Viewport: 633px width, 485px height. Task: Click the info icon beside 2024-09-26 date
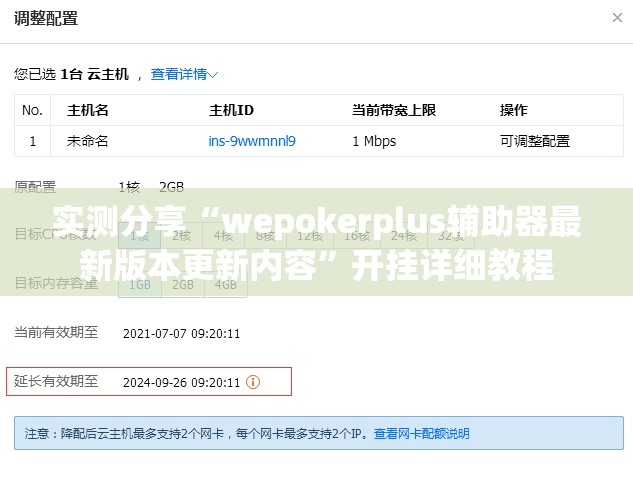click(x=253, y=382)
